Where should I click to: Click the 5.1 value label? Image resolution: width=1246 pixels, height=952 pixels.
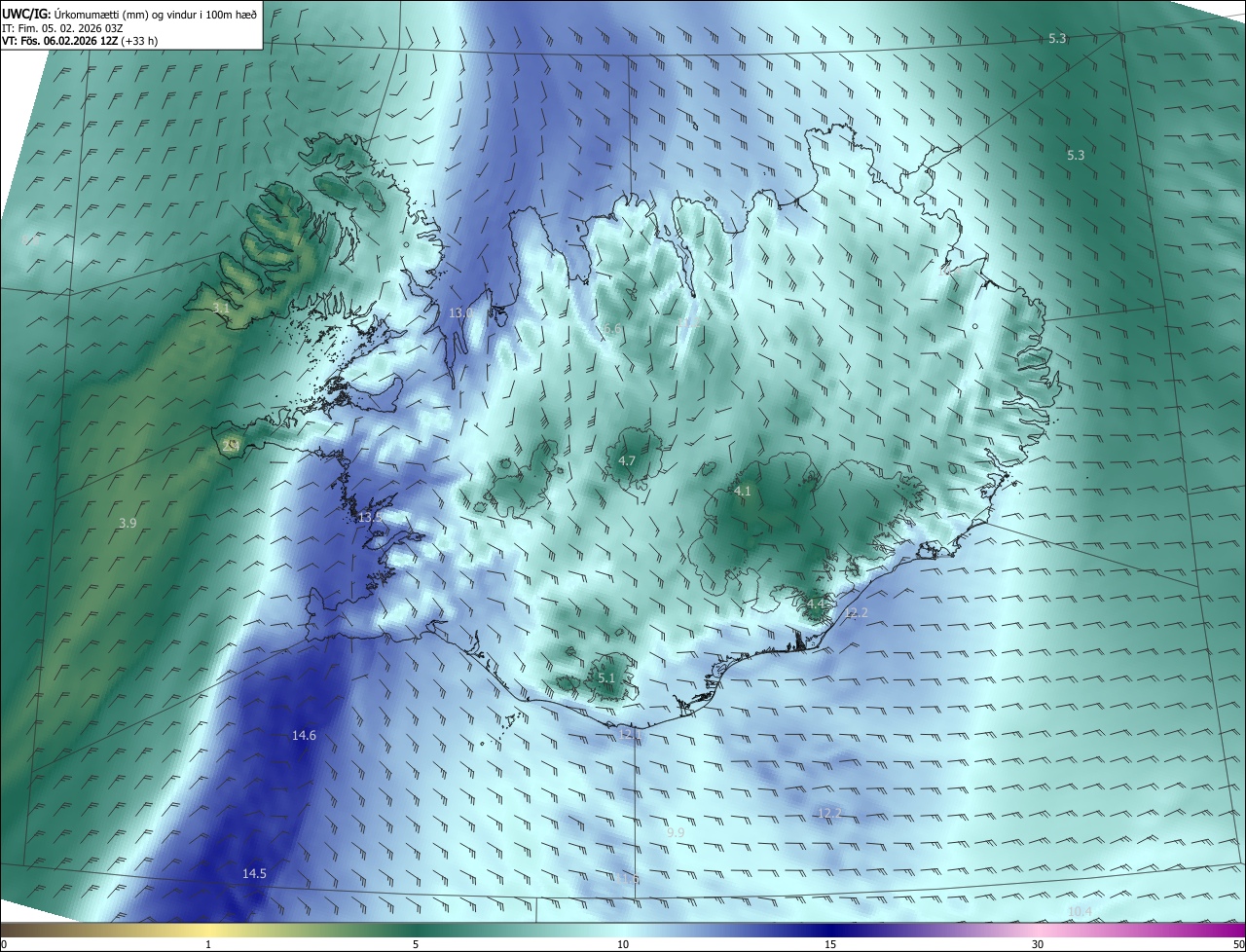pyautogui.click(x=606, y=677)
